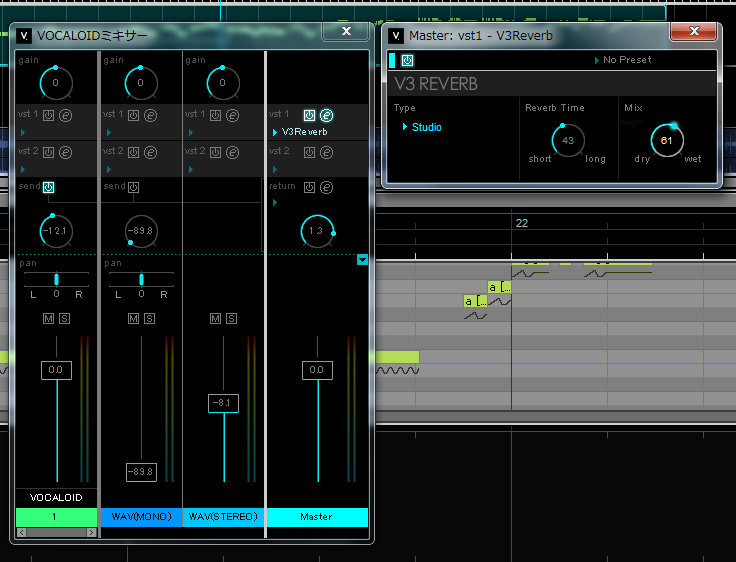736x562 pixels.
Task: Expand vst 1 plugin list on VOCALOID track
Action: (x=23, y=133)
